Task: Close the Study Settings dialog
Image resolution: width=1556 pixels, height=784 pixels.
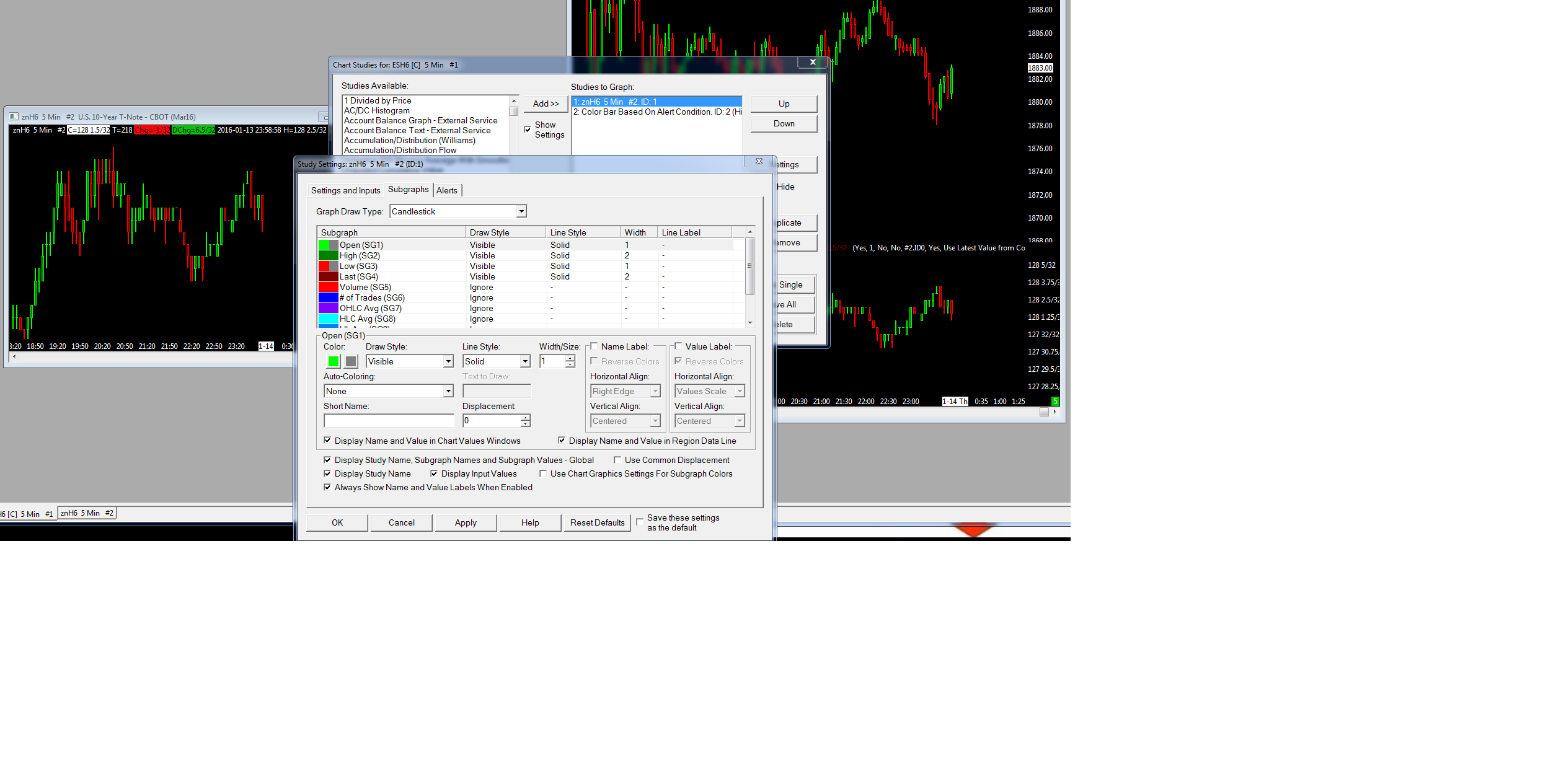Action: point(759,161)
